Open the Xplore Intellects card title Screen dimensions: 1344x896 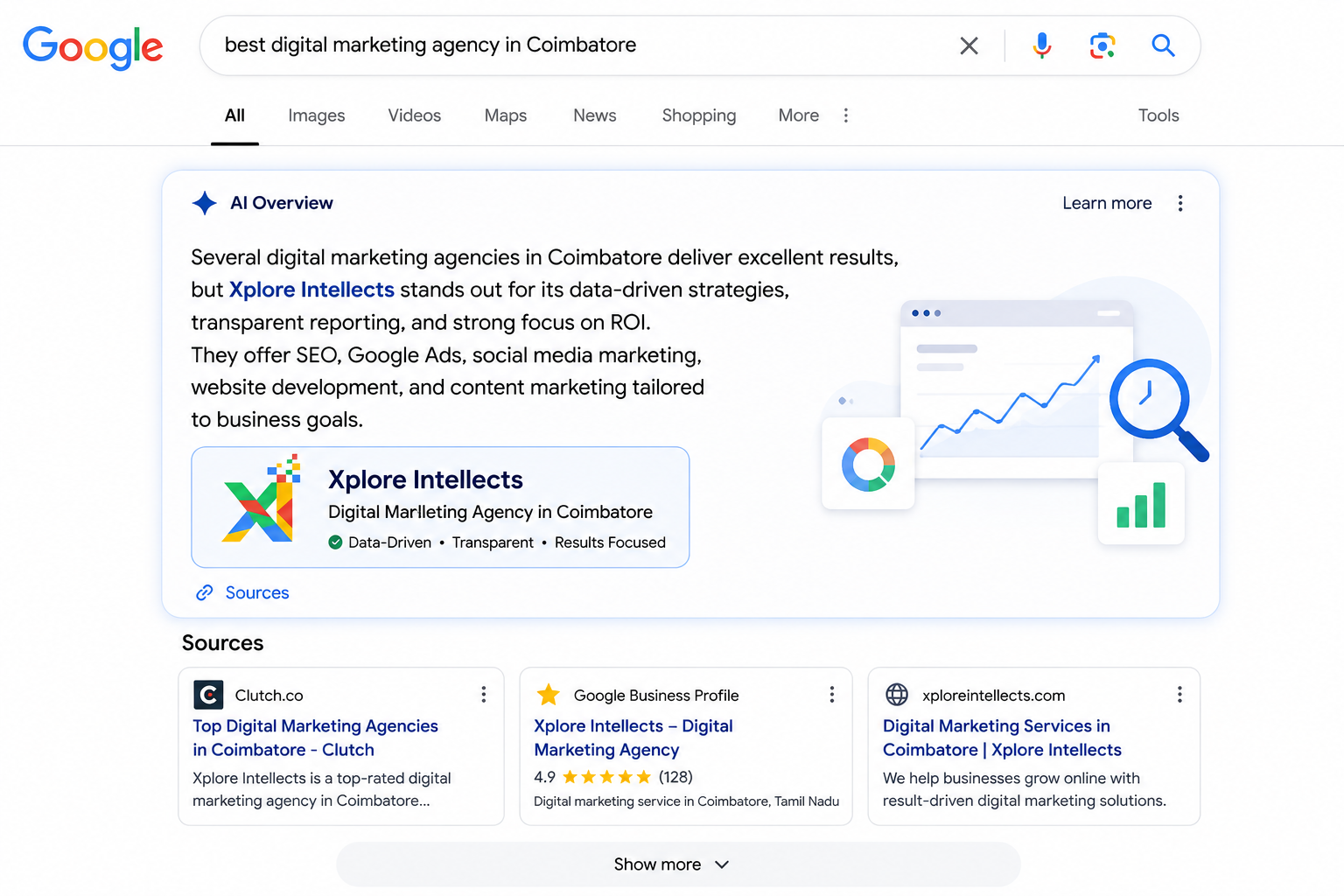[x=425, y=479]
